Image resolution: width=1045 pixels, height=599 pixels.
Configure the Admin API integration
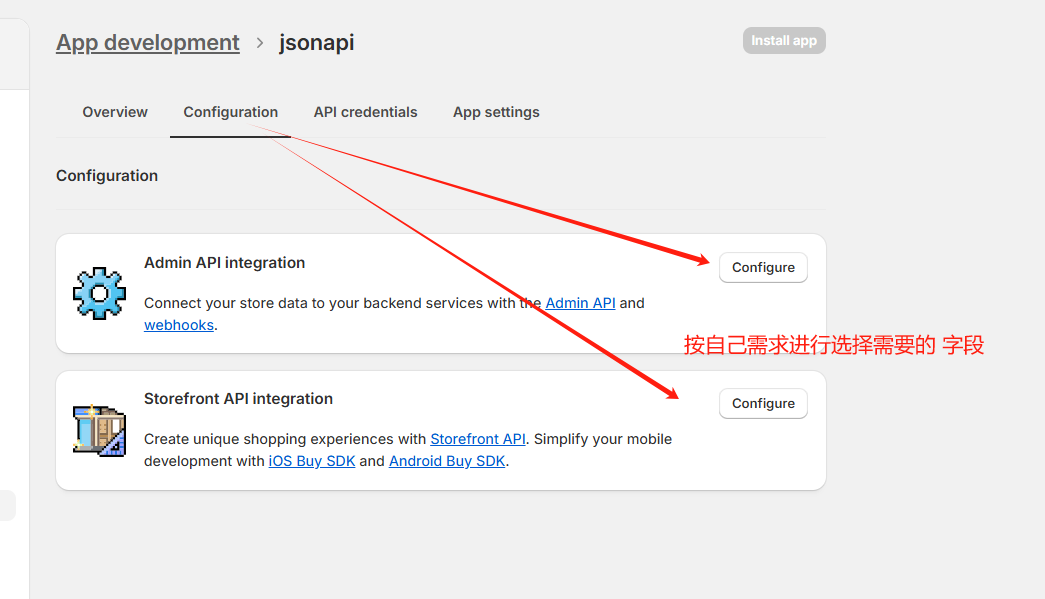[763, 268]
